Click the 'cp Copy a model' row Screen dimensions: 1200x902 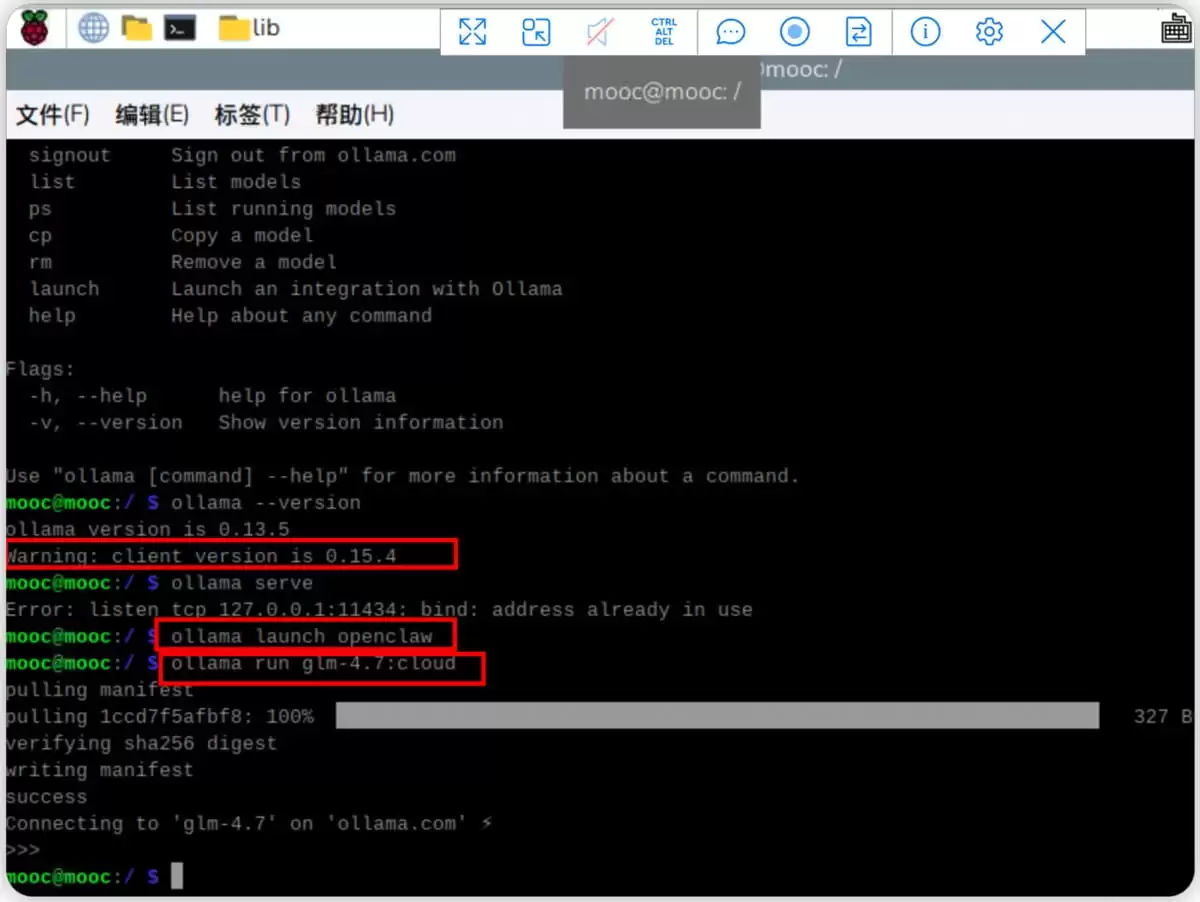point(170,235)
